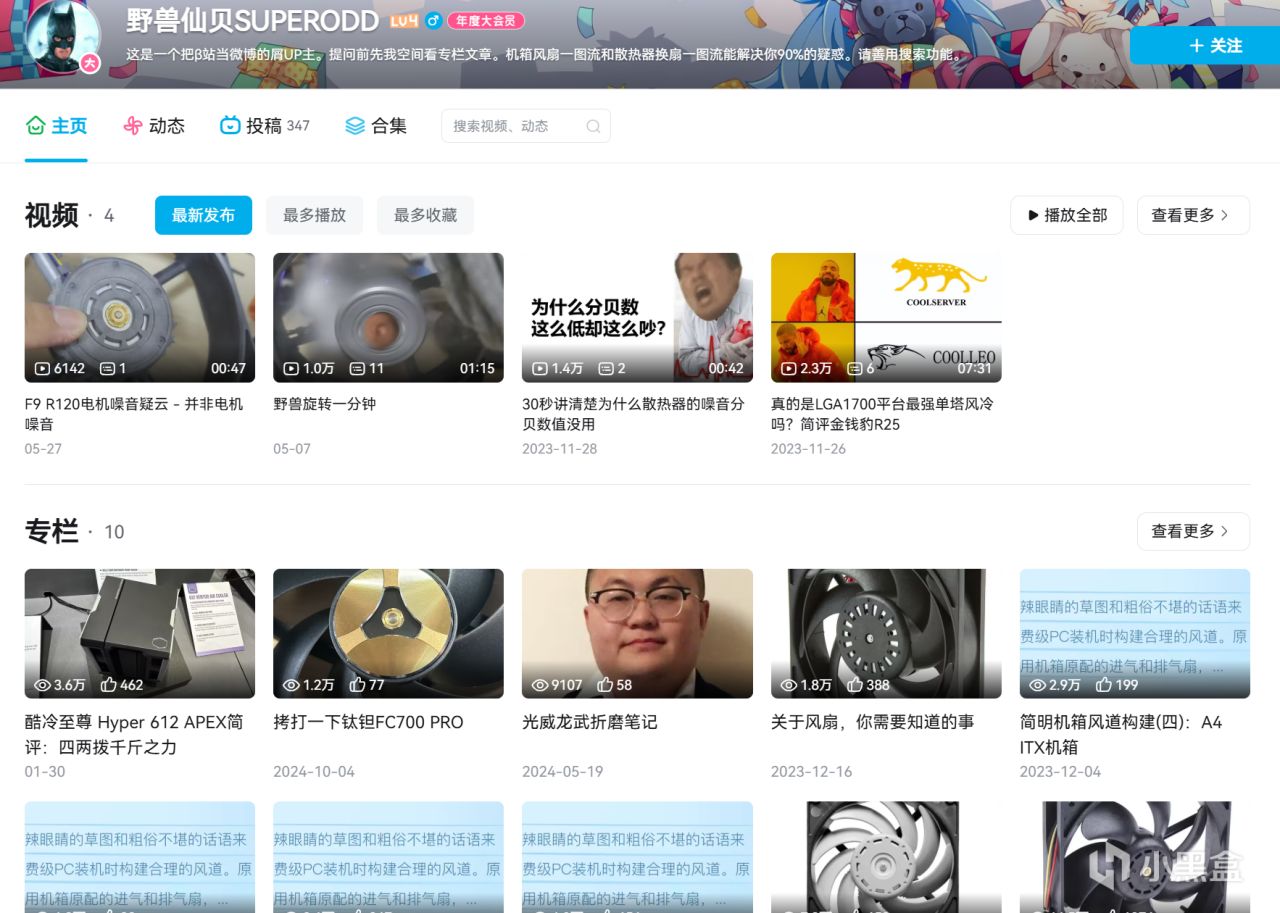The width and height of the screenshot is (1280, 913).
Task: Click the eye views icon beside 3.6万
Action: [43, 685]
